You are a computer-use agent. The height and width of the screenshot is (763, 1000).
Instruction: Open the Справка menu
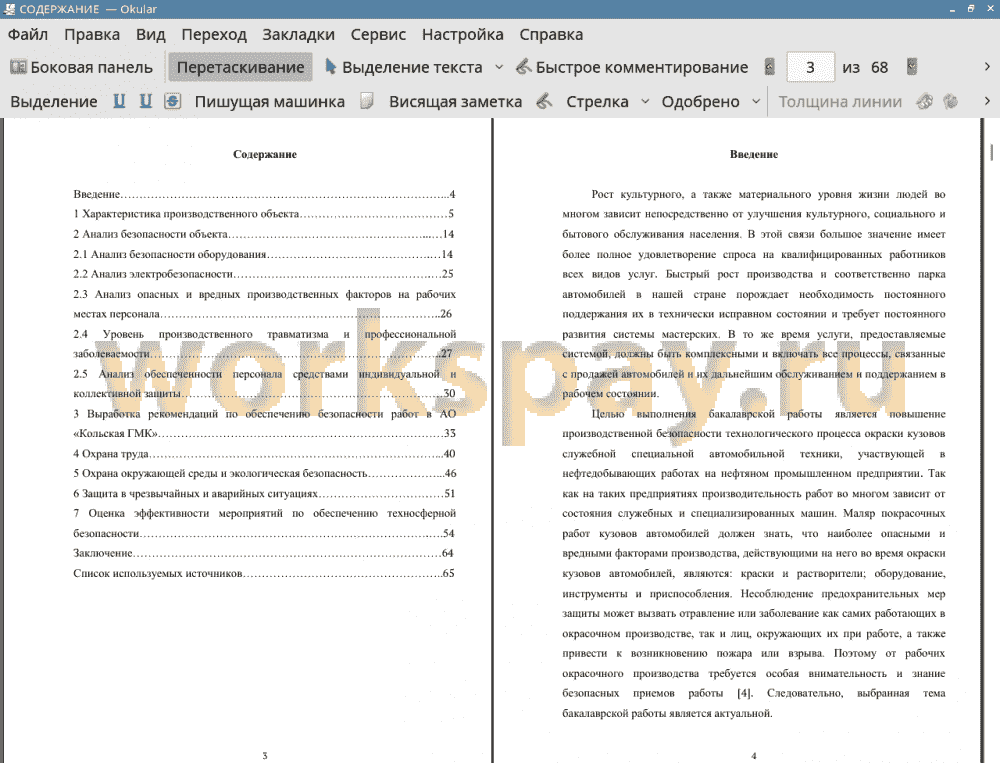(x=551, y=34)
